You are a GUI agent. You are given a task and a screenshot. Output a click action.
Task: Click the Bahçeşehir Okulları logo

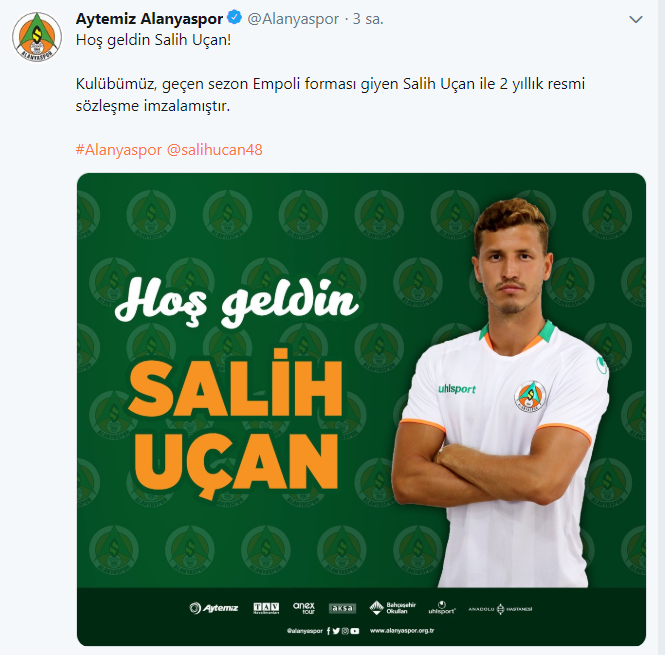coord(392,608)
